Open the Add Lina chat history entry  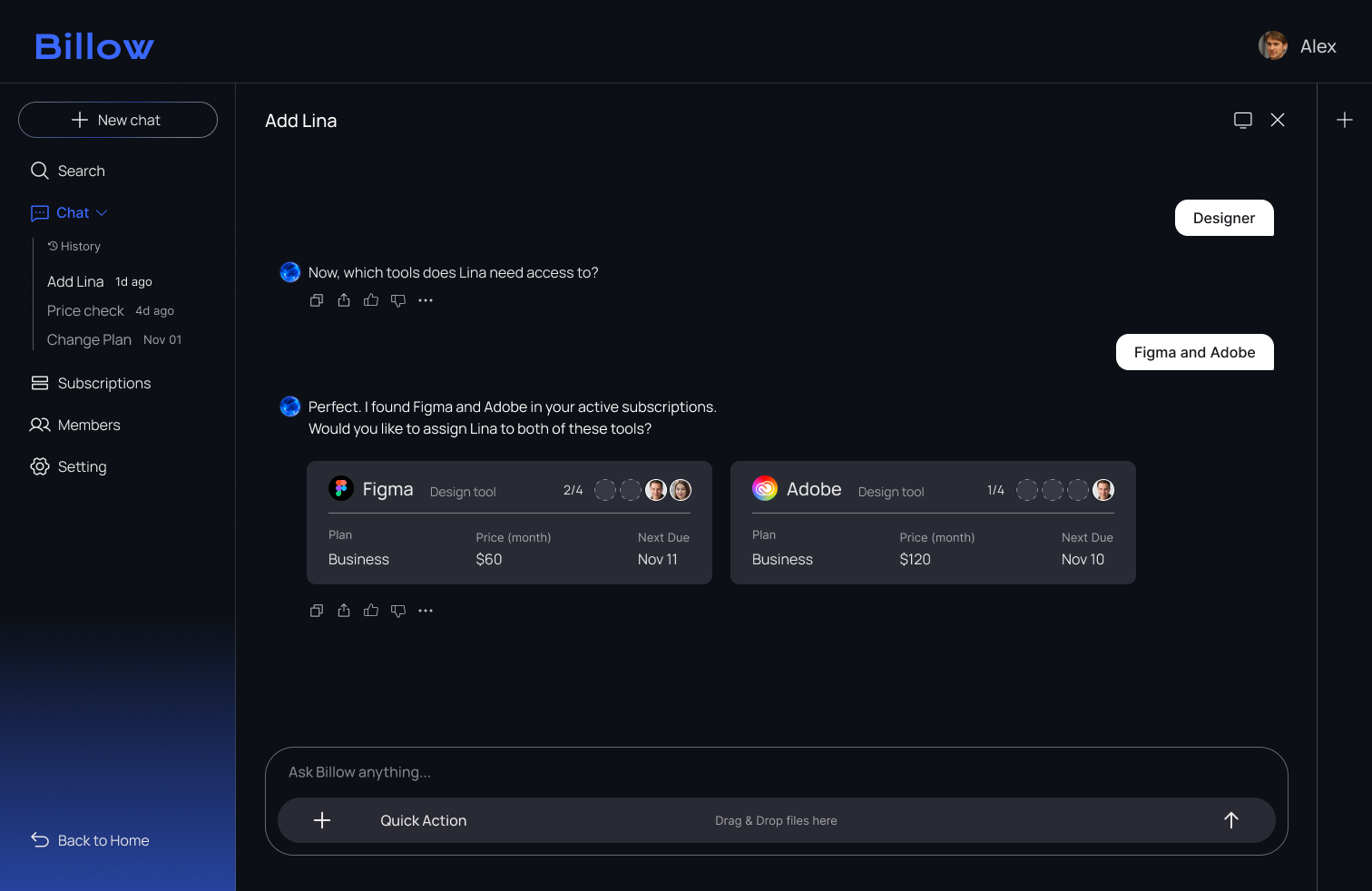(x=100, y=281)
